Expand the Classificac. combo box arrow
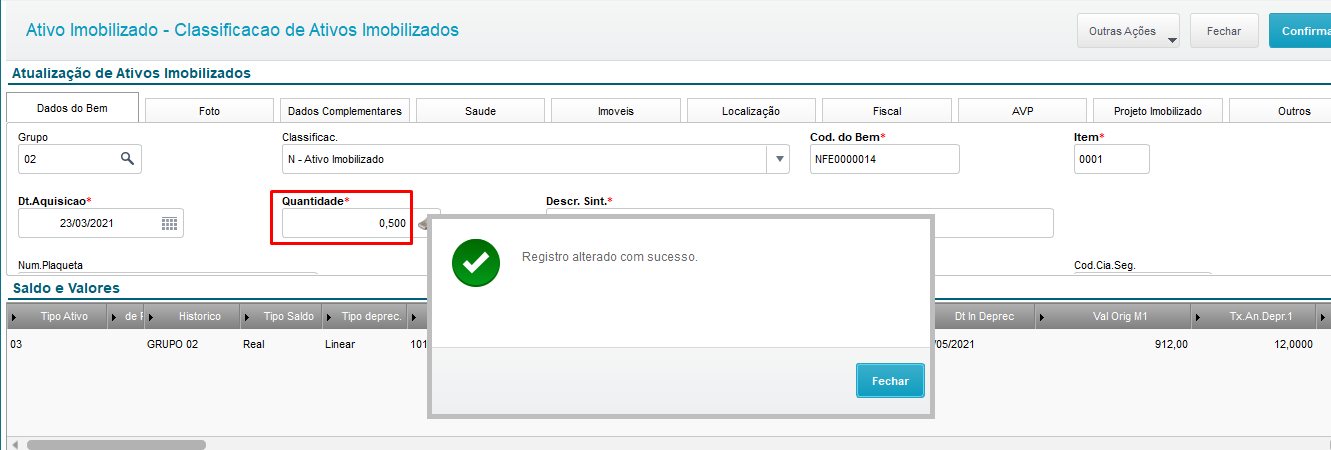 click(778, 159)
